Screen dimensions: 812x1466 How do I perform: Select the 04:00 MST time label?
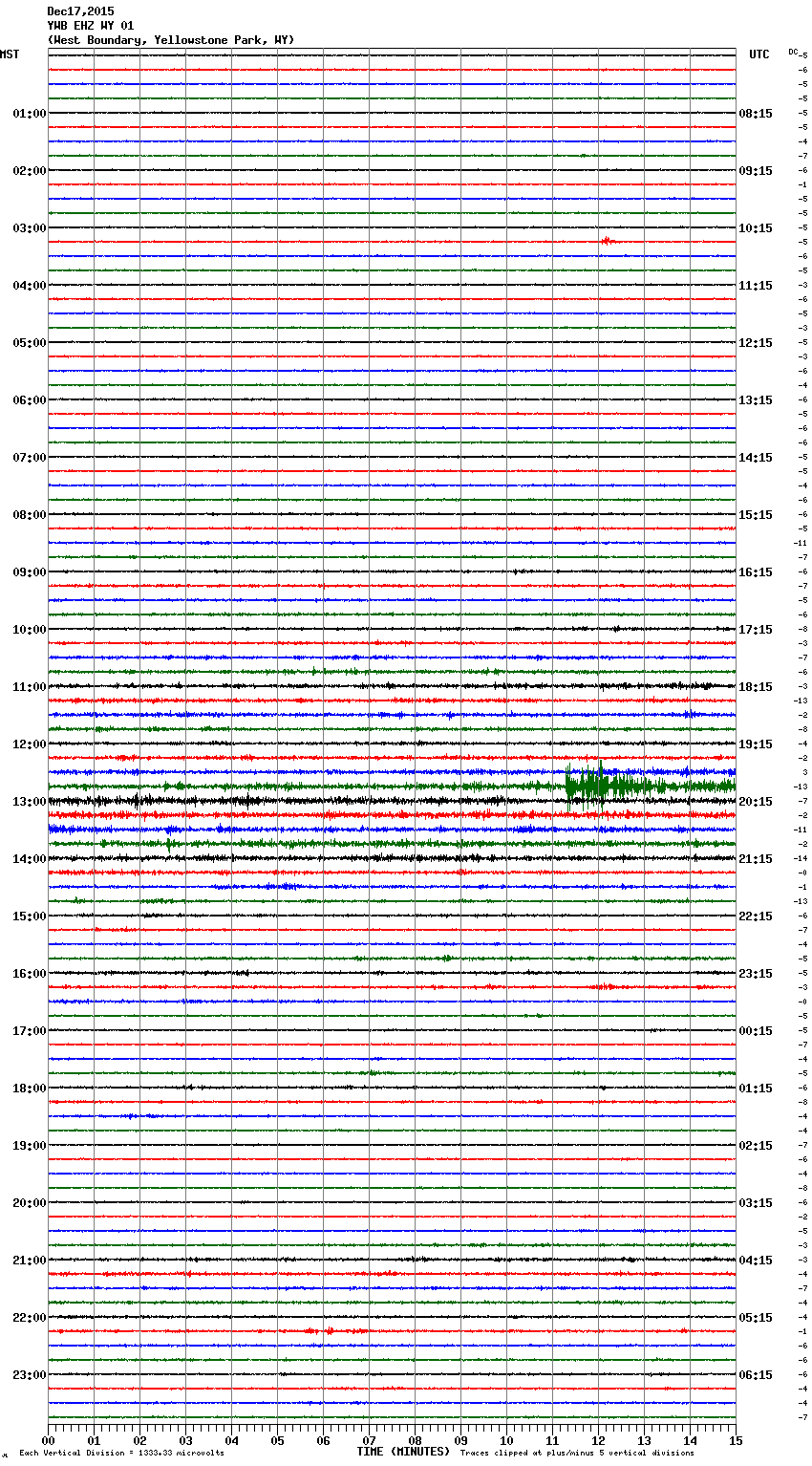tap(29, 286)
